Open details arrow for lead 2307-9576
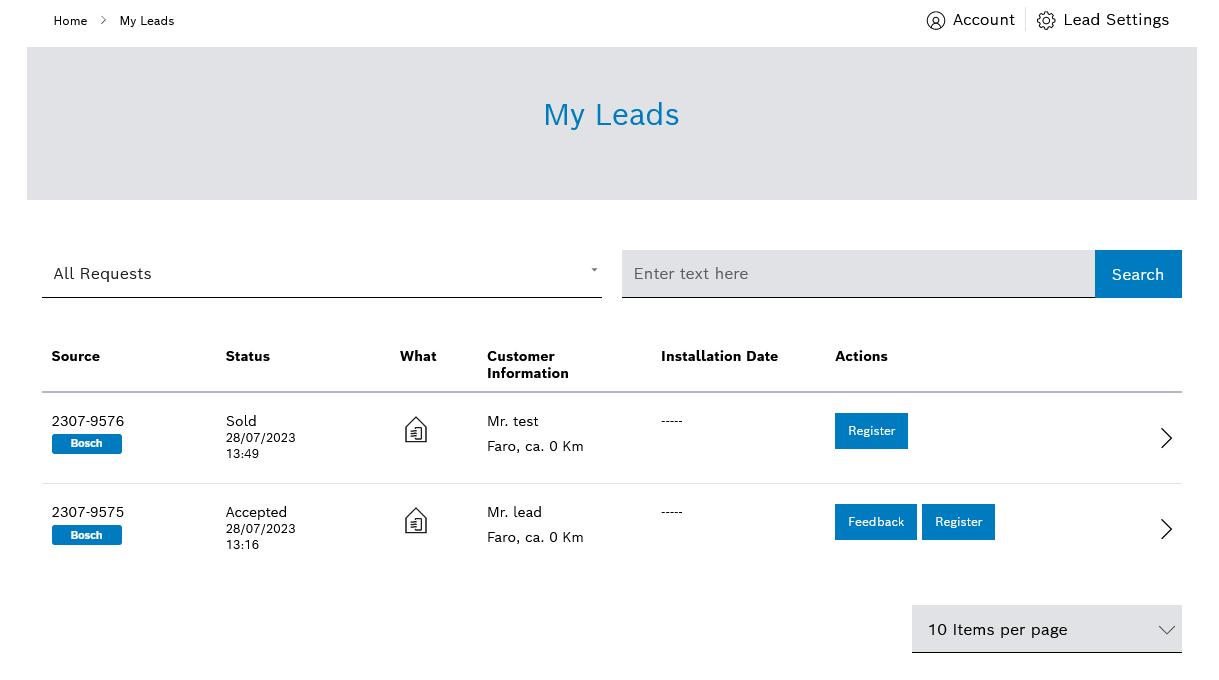The height and width of the screenshot is (680, 1219). pos(1166,438)
